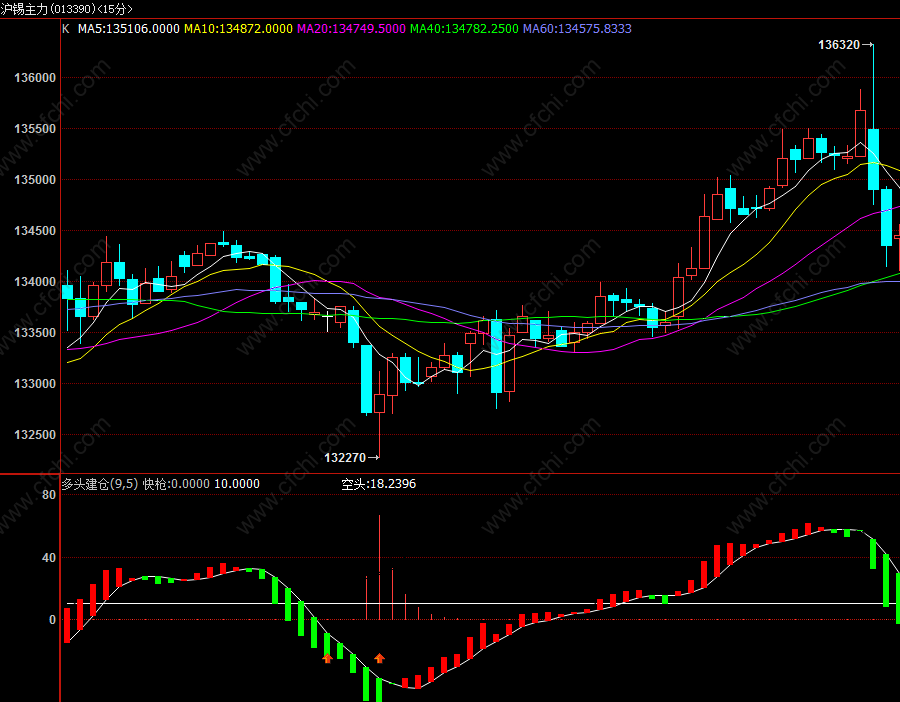
Task: Click the second orange up-arrow buy signal
Action: (379, 658)
